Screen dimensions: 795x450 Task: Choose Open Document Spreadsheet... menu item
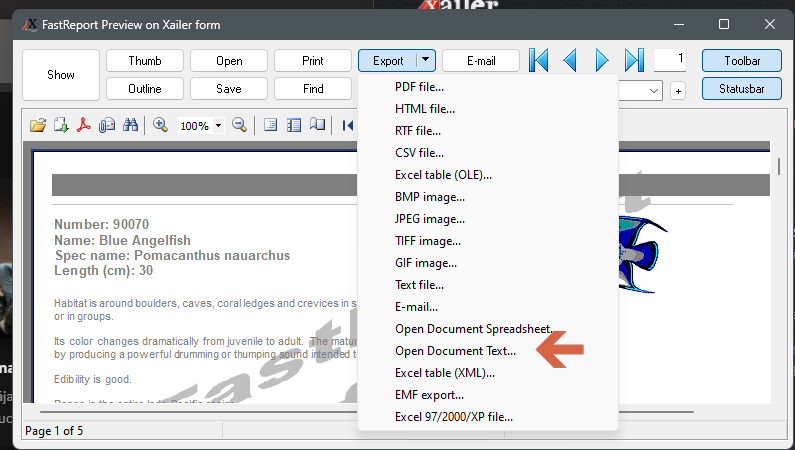coord(488,329)
